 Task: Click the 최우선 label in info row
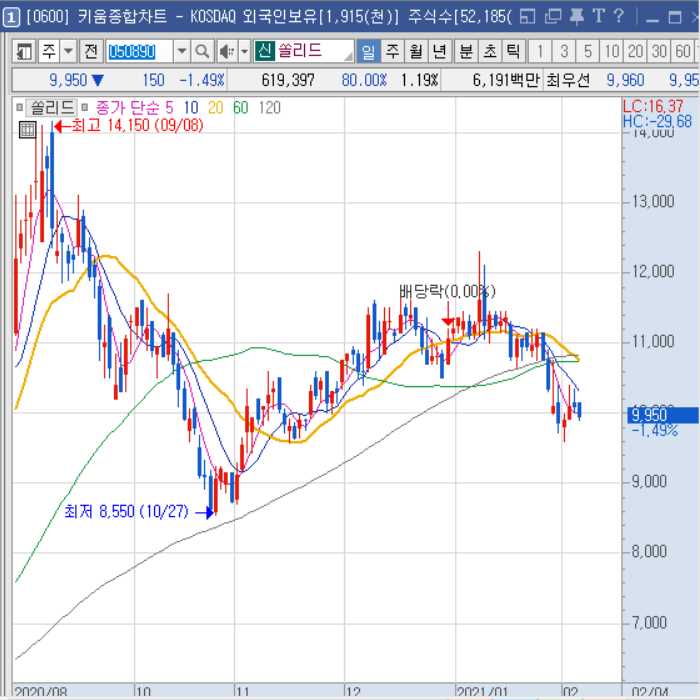(568, 80)
